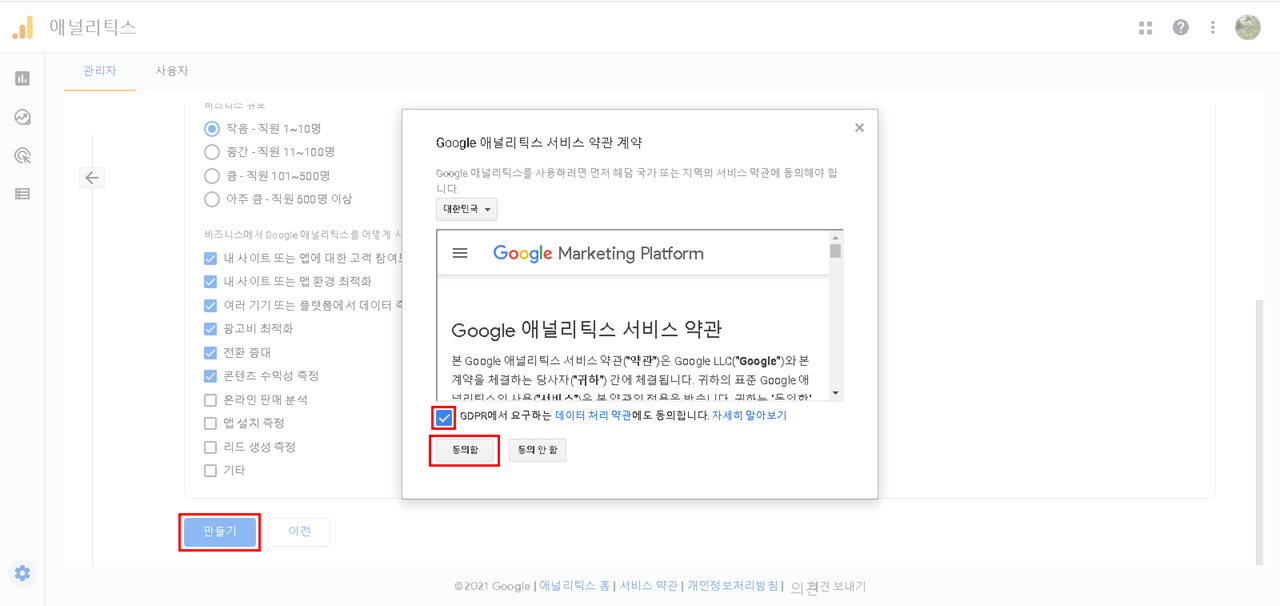The image size is (1280, 606).
Task: Uncheck 콘텐츠 수익성 측정 checkbox
Action: pyautogui.click(x=210, y=376)
